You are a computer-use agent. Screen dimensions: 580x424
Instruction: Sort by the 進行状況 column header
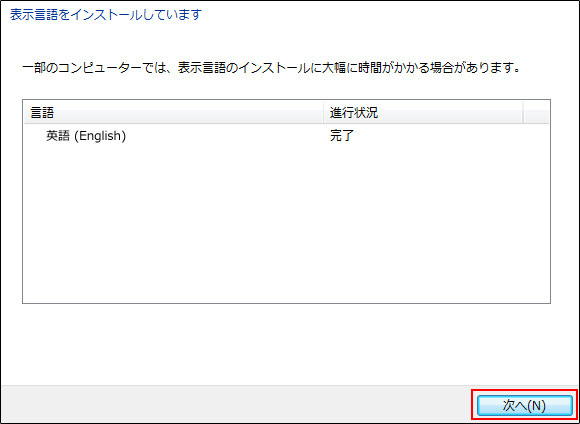click(x=424, y=113)
